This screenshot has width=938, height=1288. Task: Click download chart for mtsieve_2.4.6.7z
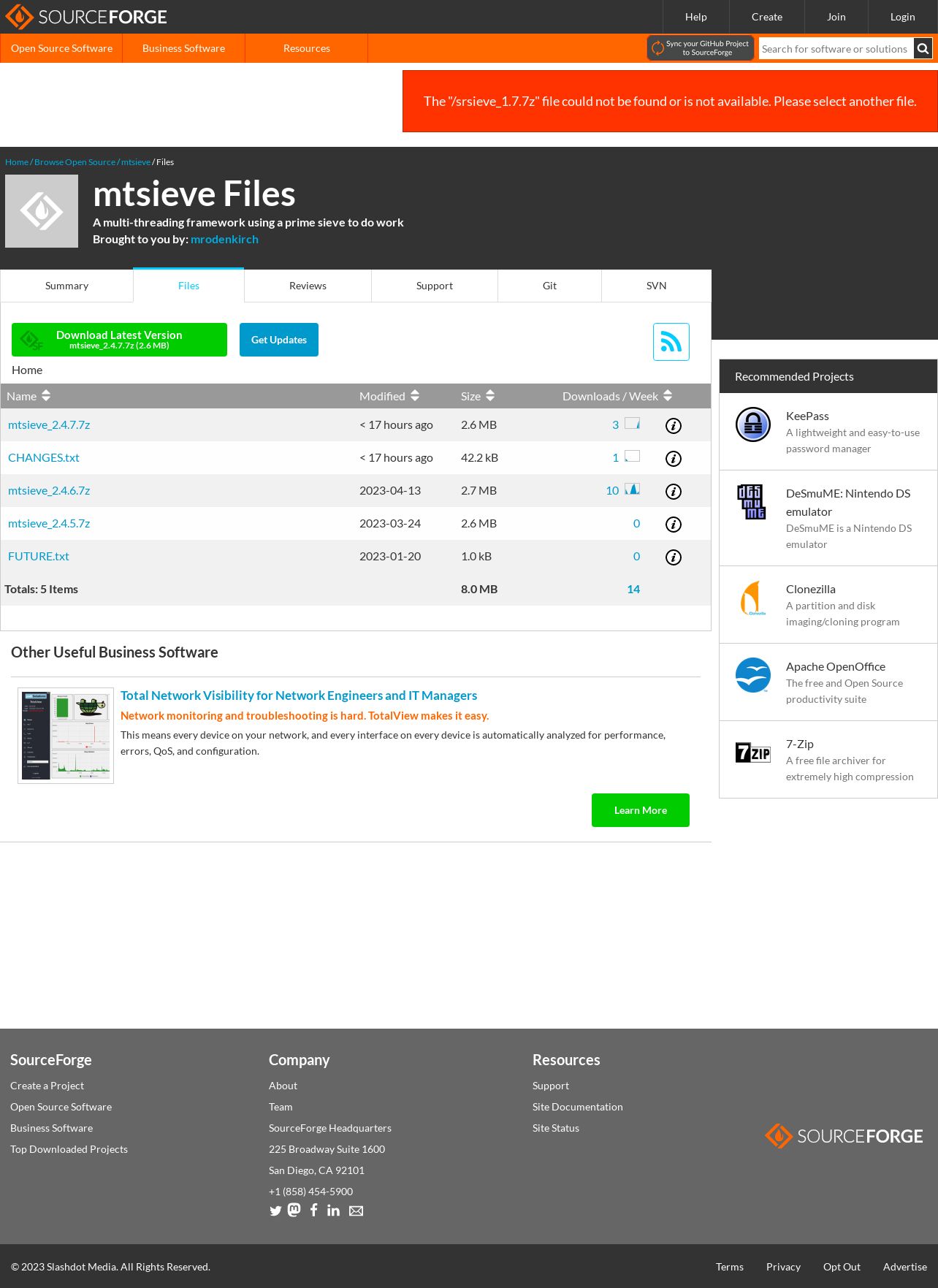633,489
